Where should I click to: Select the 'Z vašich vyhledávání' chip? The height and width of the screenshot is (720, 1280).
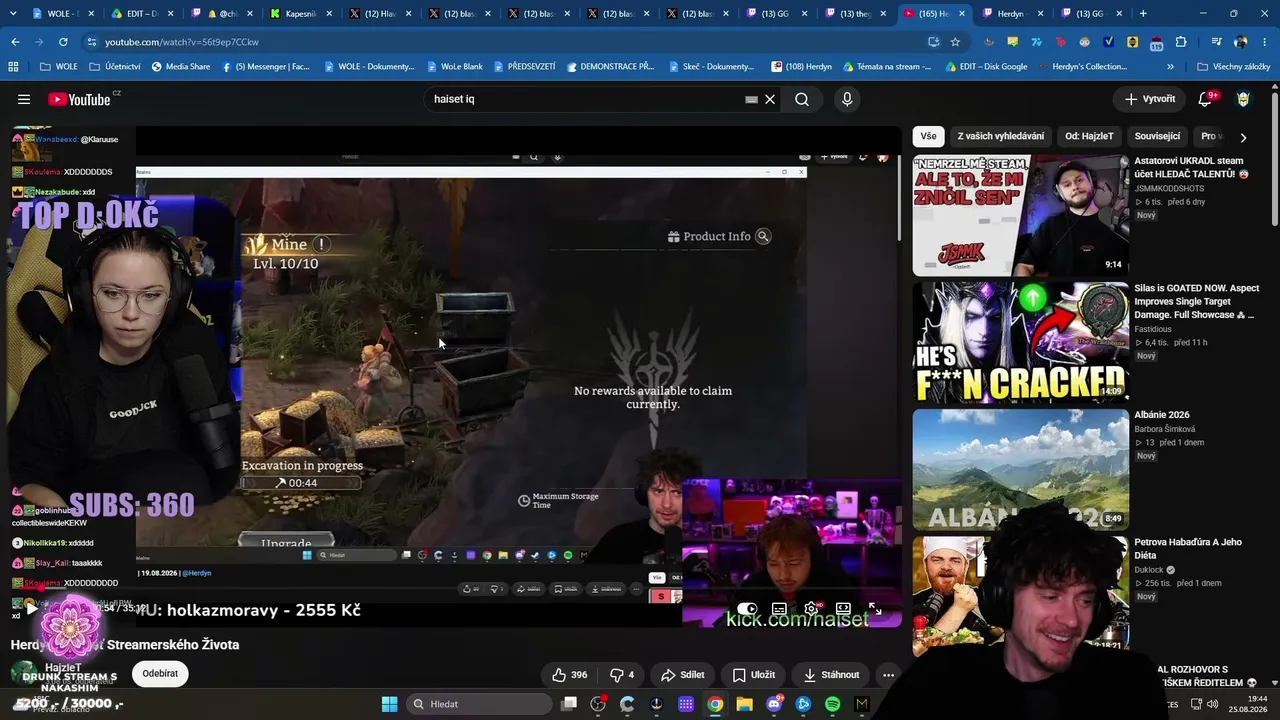[1001, 136]
